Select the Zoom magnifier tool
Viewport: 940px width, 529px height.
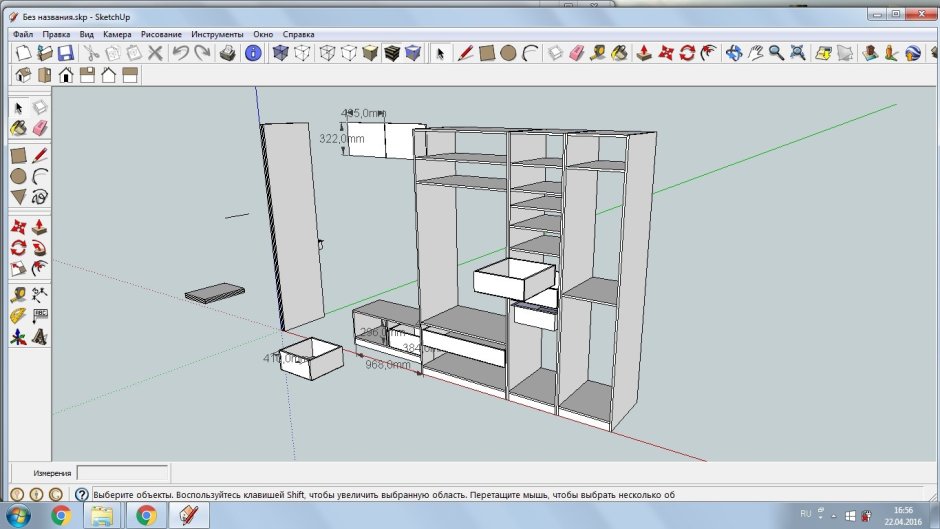click(x=776, y=53)
